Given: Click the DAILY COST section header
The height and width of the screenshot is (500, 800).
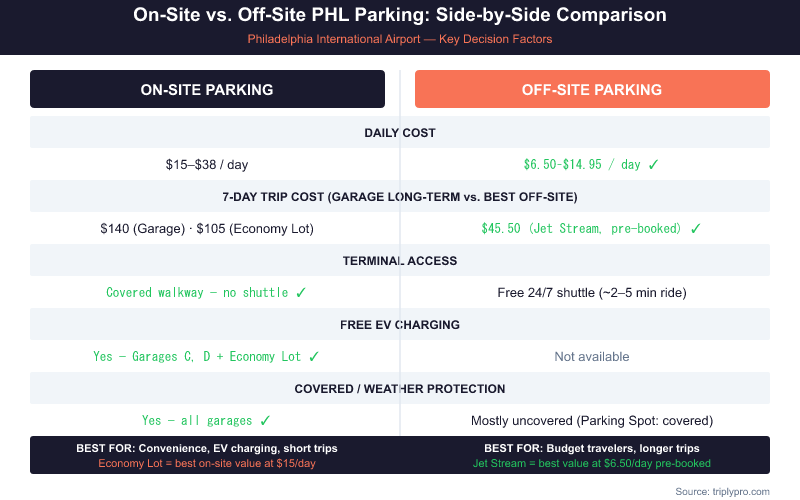Looking at the screenshot, I should pyautogui.click(x=400, y=133).
